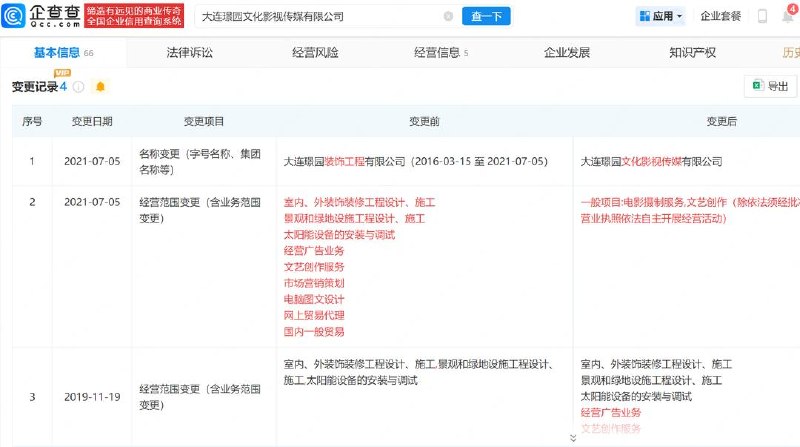Tap the mobile phone icon
The width and height of the screenshot is (800, 447).
coord(762,16)
